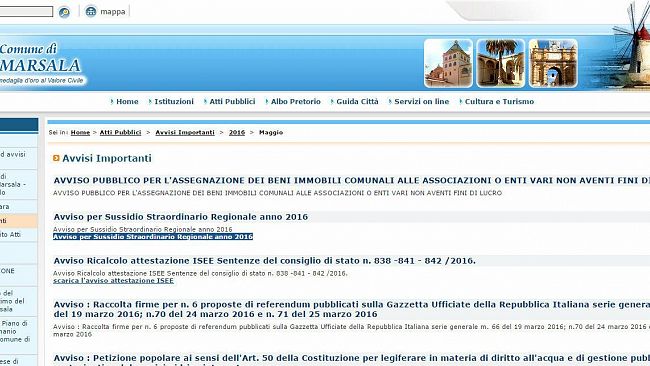650x366 pixels.
Task: Click the orange arrow icon beside Avvisi Importanti
Action: tap(56, 158)
